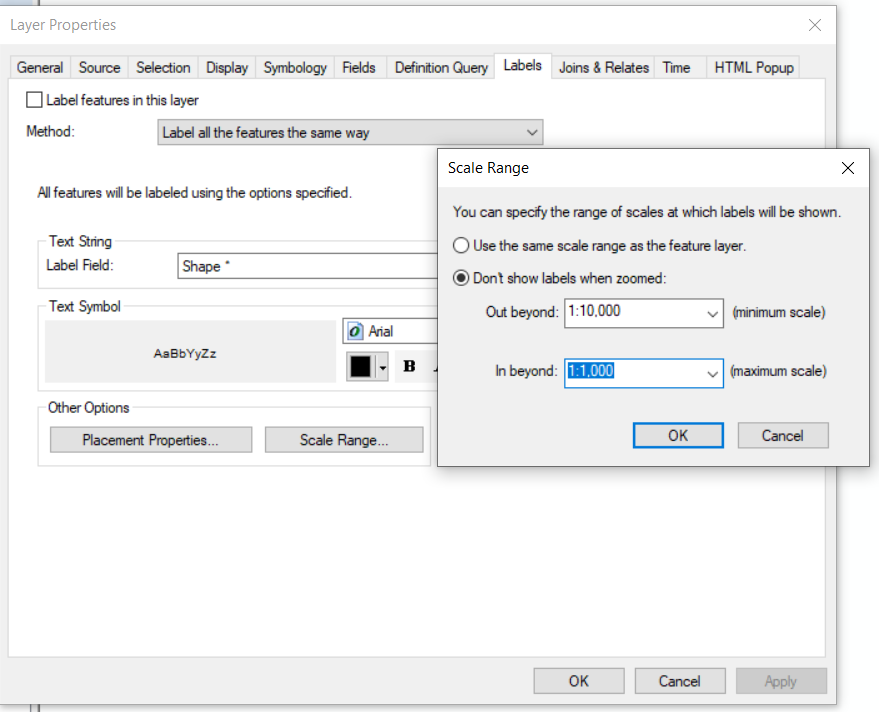Click the Label Field input box
Viewport: 879px width, 712px height.
[x=306, y=267]
